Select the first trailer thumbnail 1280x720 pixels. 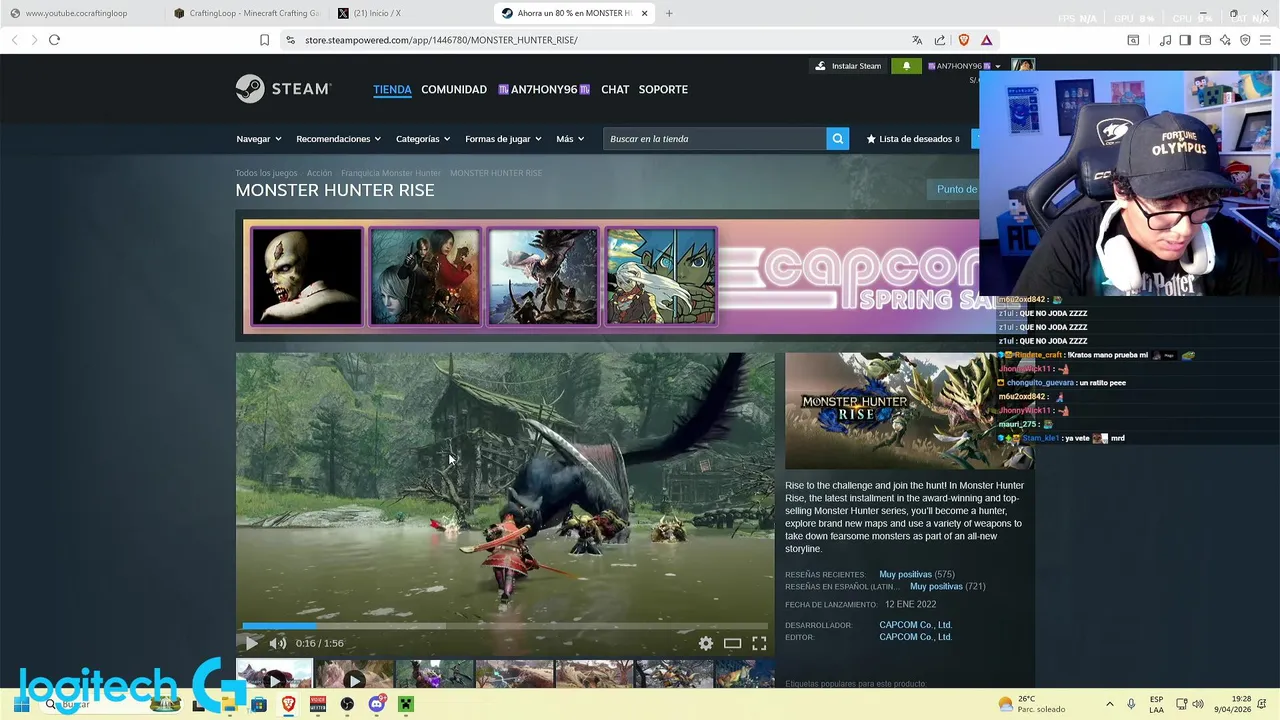pyautogui.click(x=274, y=674)
